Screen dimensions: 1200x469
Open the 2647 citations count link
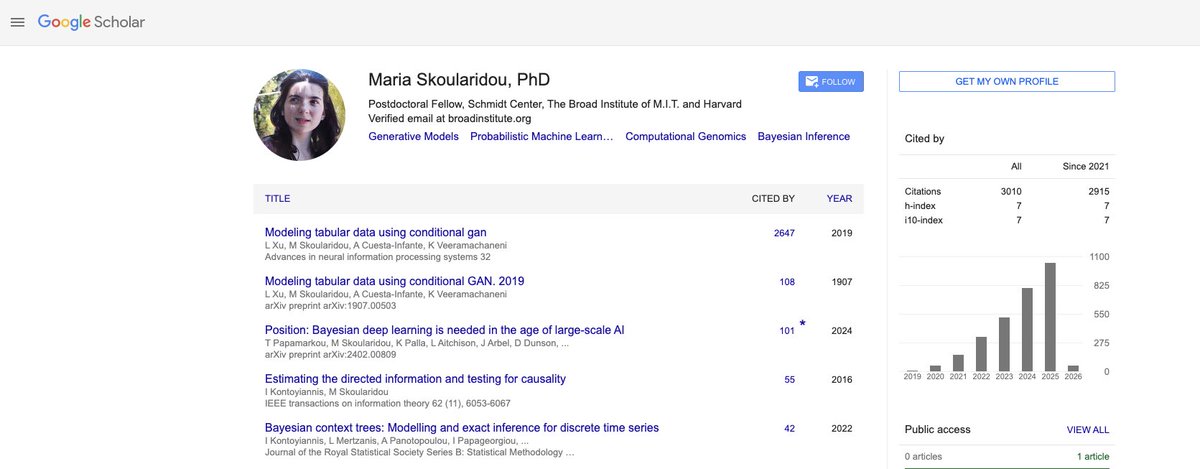pos(783,233)
